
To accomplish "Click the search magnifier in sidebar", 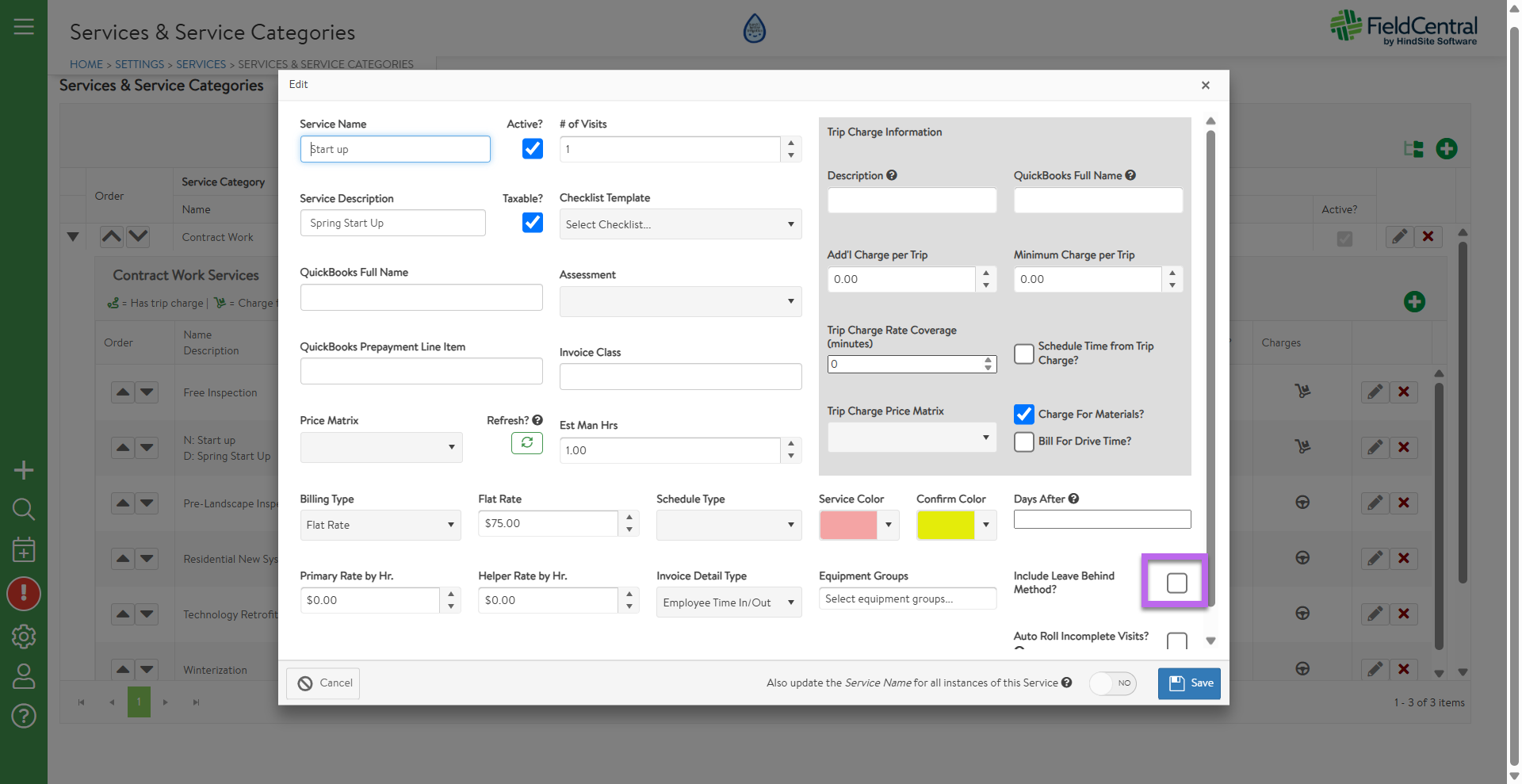I will pos(24,509).
